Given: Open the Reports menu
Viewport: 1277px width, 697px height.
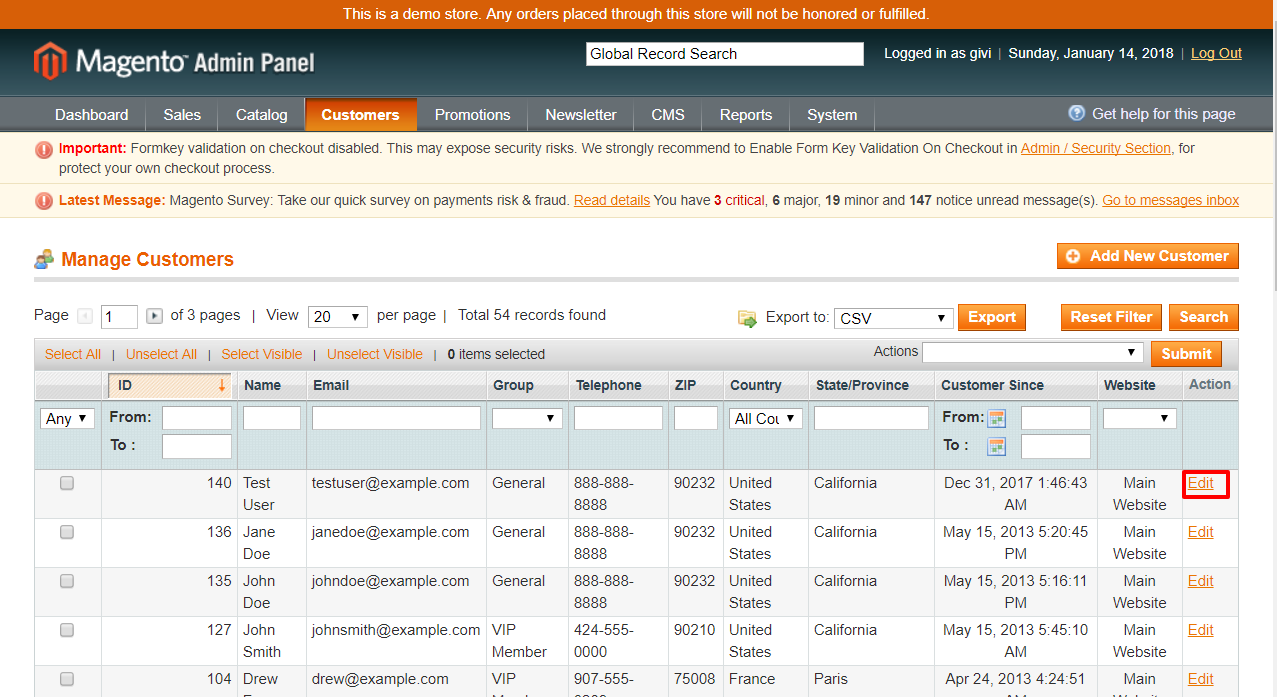Looking at the screenshot, I should click(746, 114).
